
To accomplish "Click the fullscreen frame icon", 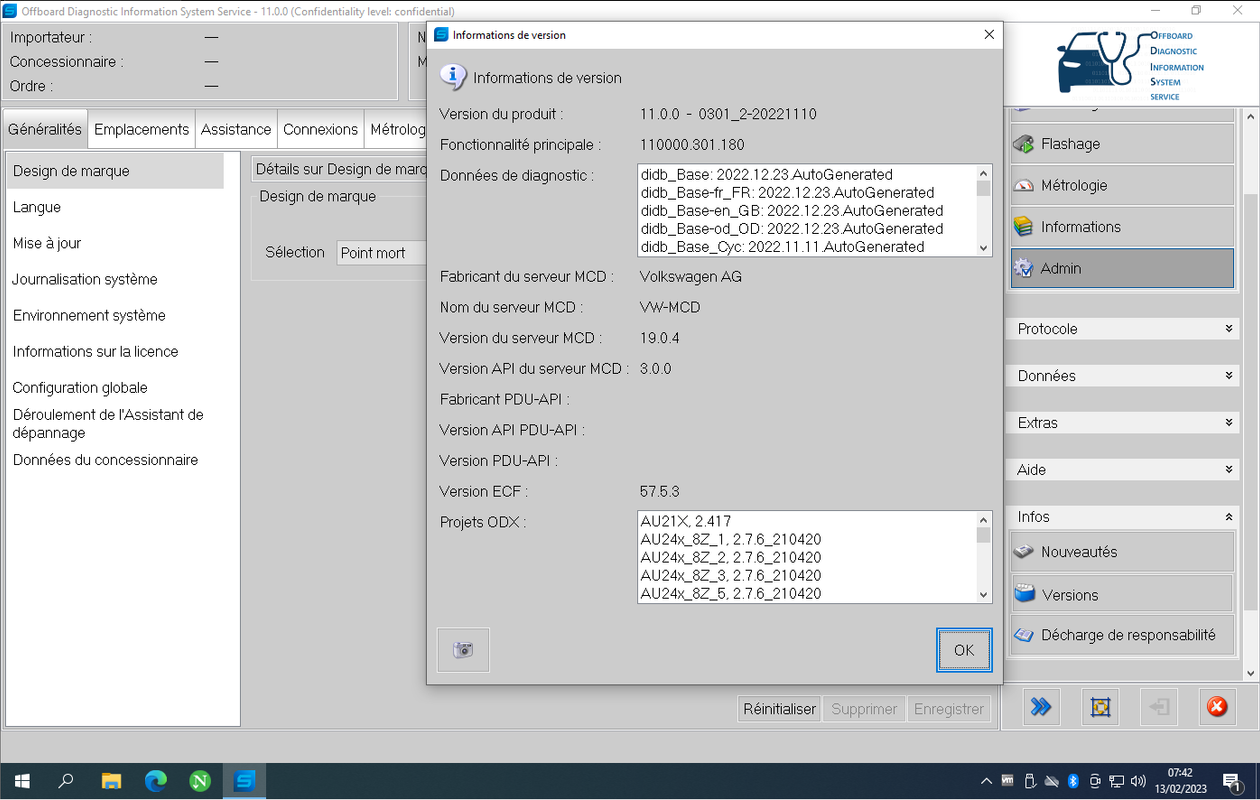I will 1100,707.
